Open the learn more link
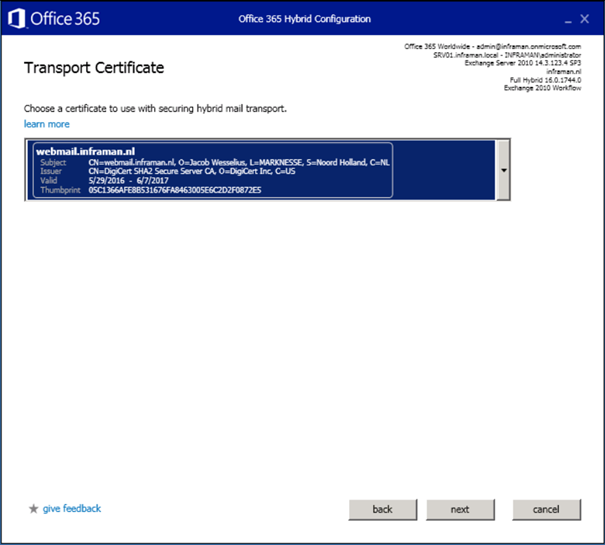The height and width of the screenshot is (545, 605). [47, 124]
